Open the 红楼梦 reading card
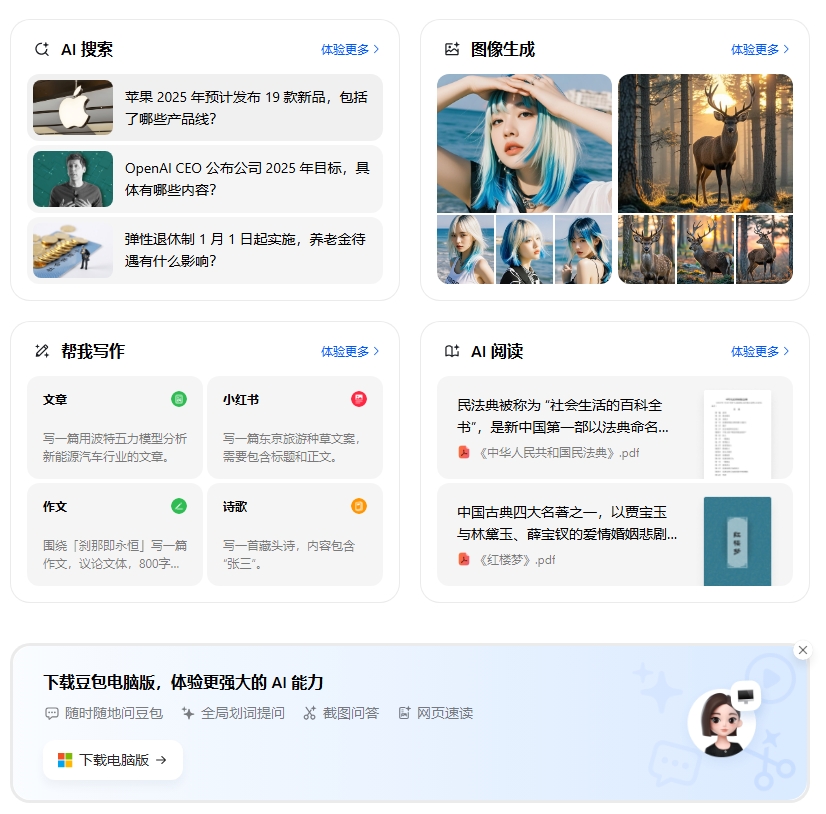 pyautogui.click(x=615, y=534)
